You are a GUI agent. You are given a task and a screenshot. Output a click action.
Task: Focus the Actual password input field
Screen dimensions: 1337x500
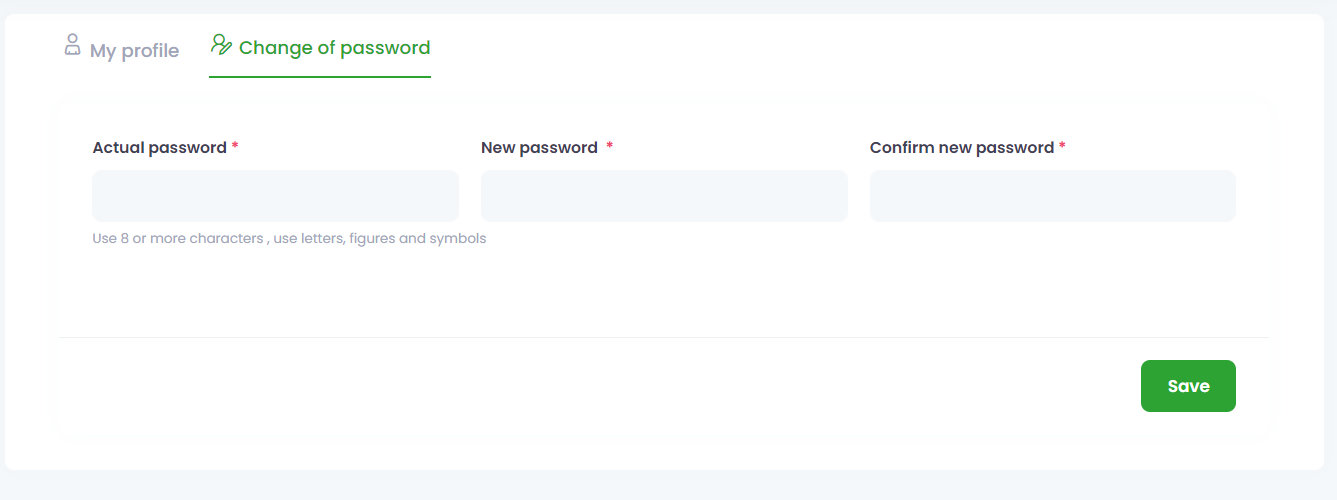(275, 196)
